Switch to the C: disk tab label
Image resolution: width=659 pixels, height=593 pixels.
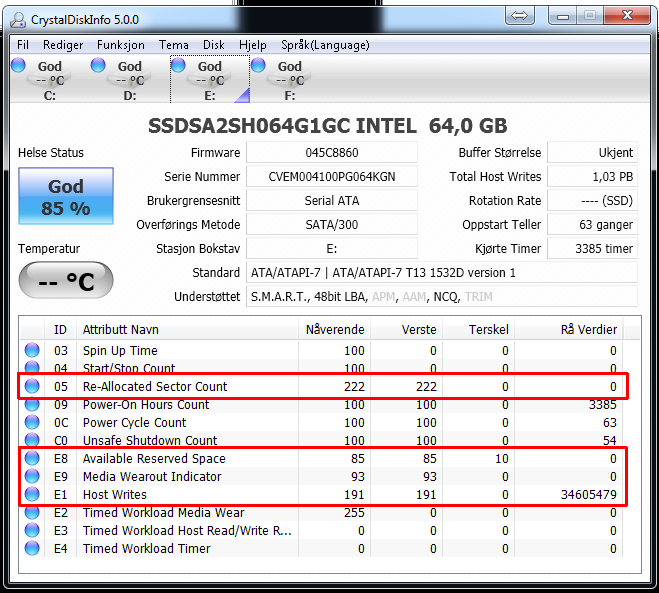pyautogui.click(x=50, y=96)
